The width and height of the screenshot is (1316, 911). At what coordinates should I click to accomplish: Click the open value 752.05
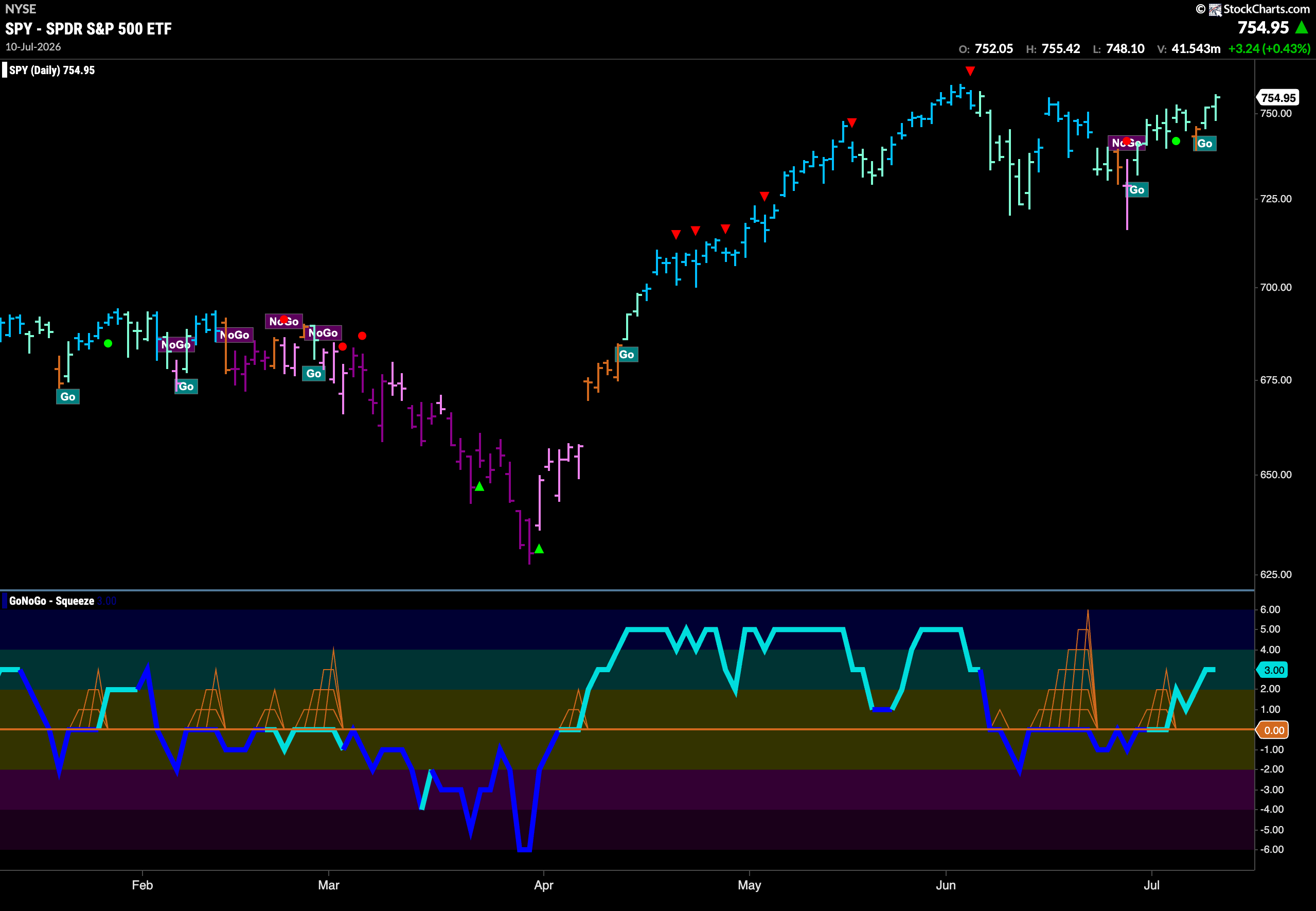coord(994,48)
